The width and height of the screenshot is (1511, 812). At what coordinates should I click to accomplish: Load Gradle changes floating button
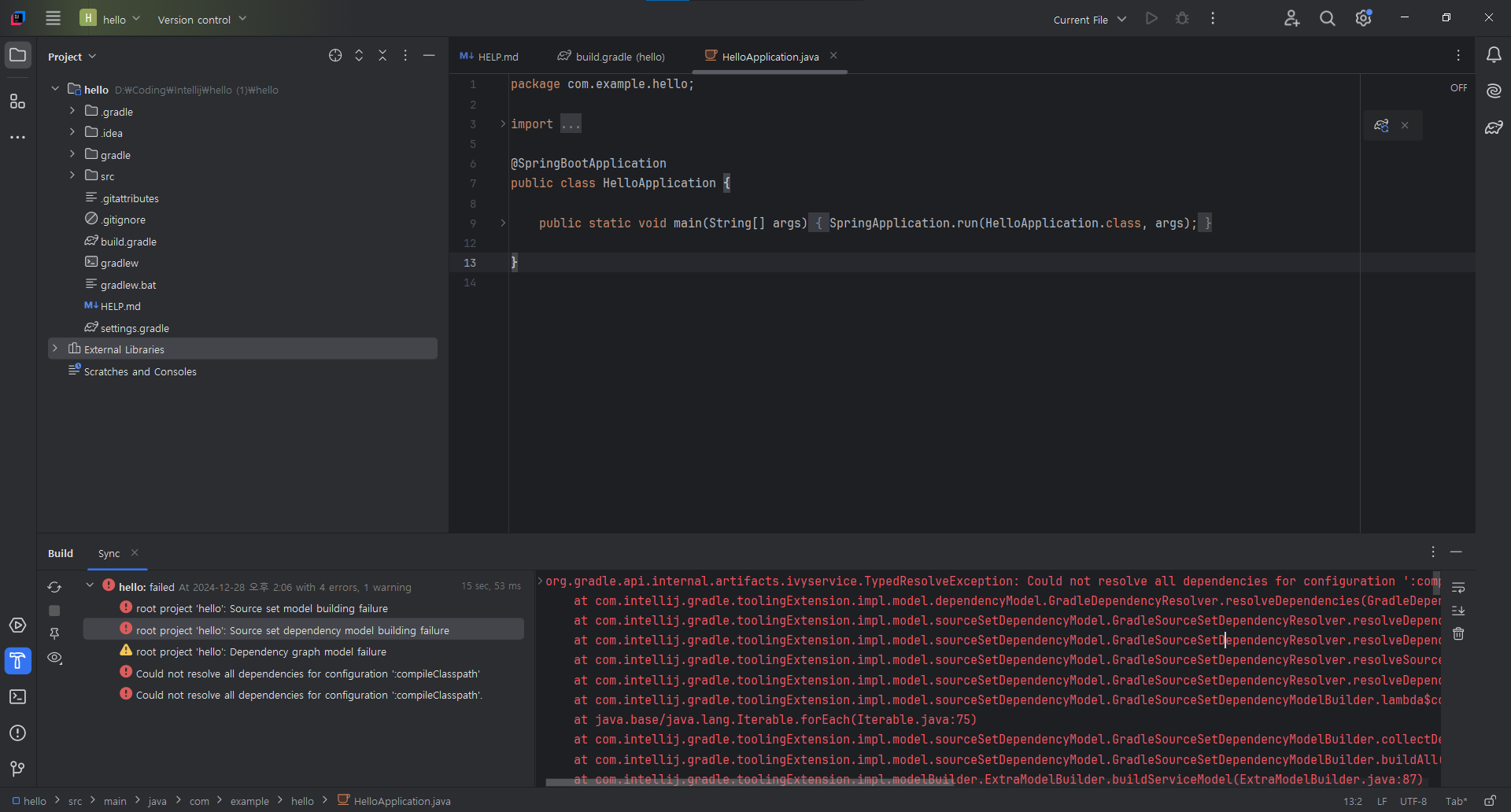tap(1381, 125)
